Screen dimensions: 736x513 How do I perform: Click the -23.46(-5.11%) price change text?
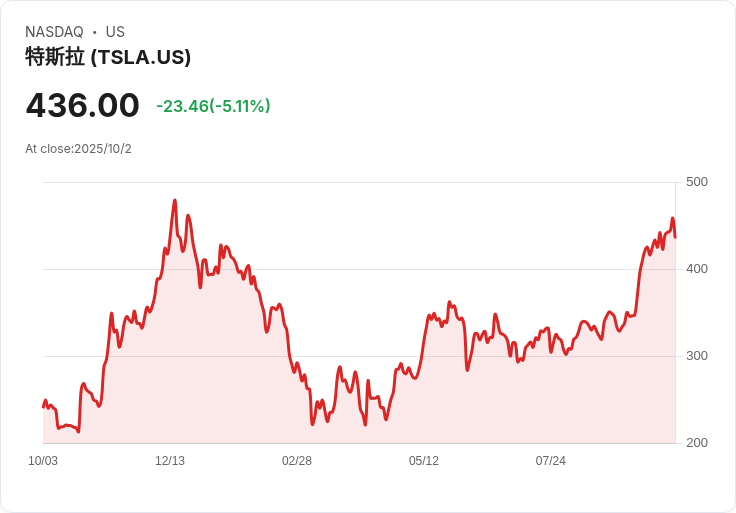click(x=213, y=106)
